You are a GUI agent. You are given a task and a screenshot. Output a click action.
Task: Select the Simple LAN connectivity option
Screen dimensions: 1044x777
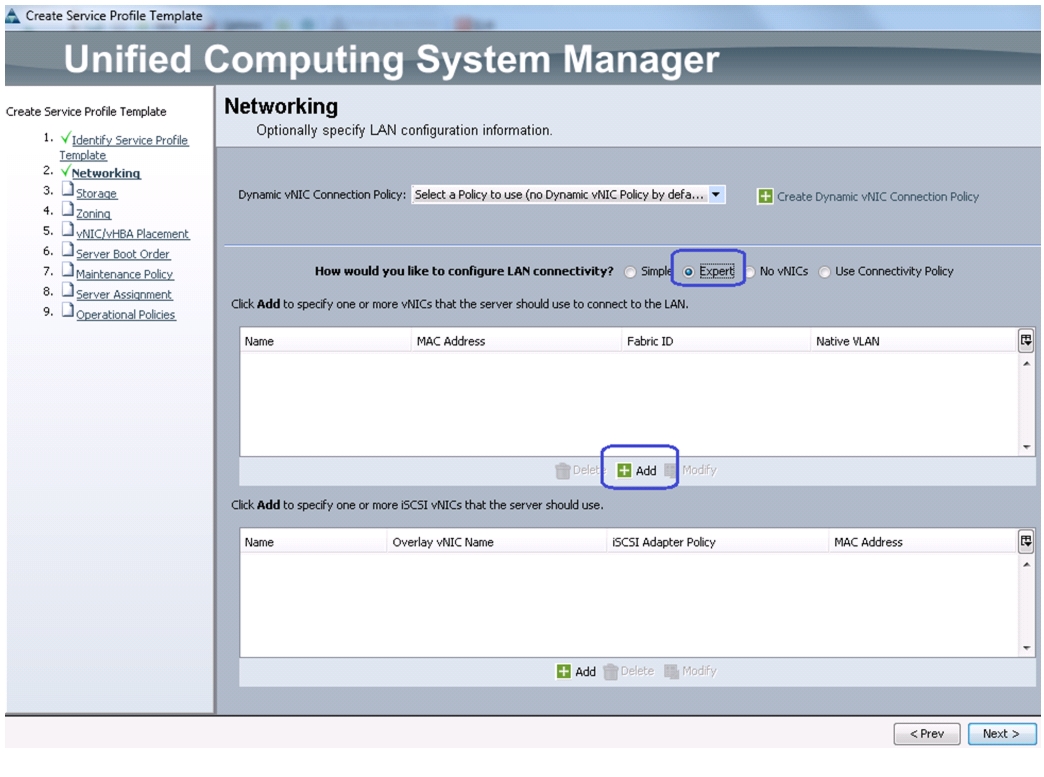[629, 272]
